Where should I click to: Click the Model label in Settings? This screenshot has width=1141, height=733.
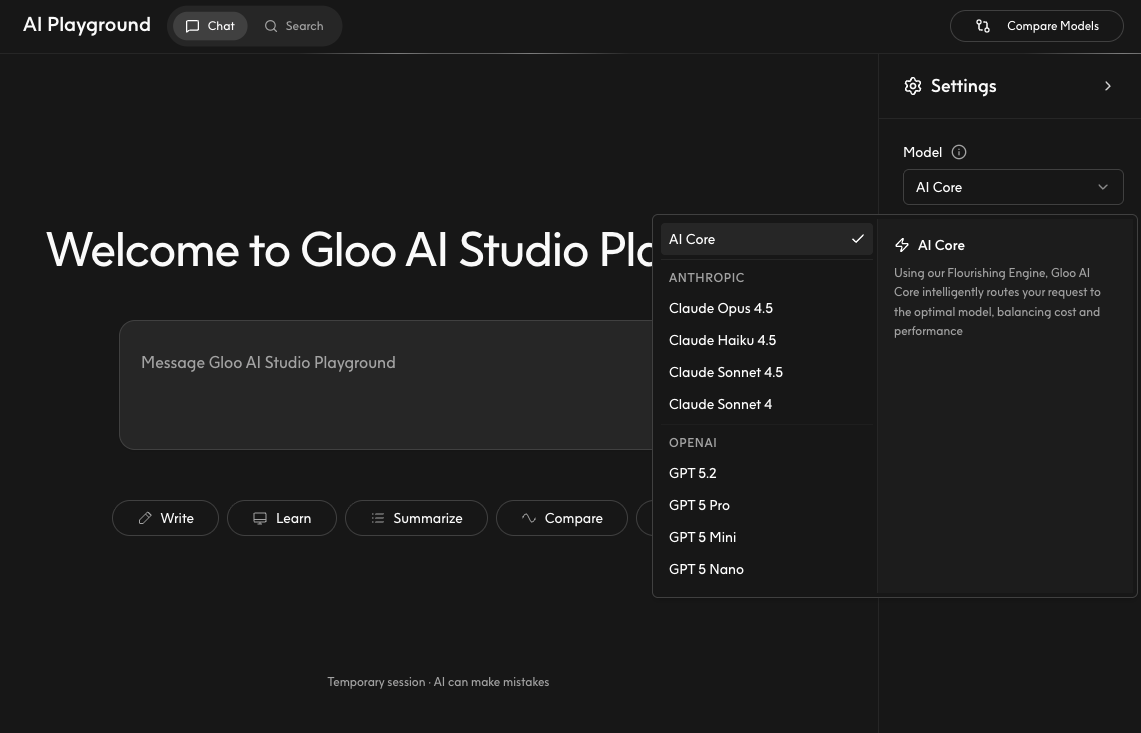[923, 152]
